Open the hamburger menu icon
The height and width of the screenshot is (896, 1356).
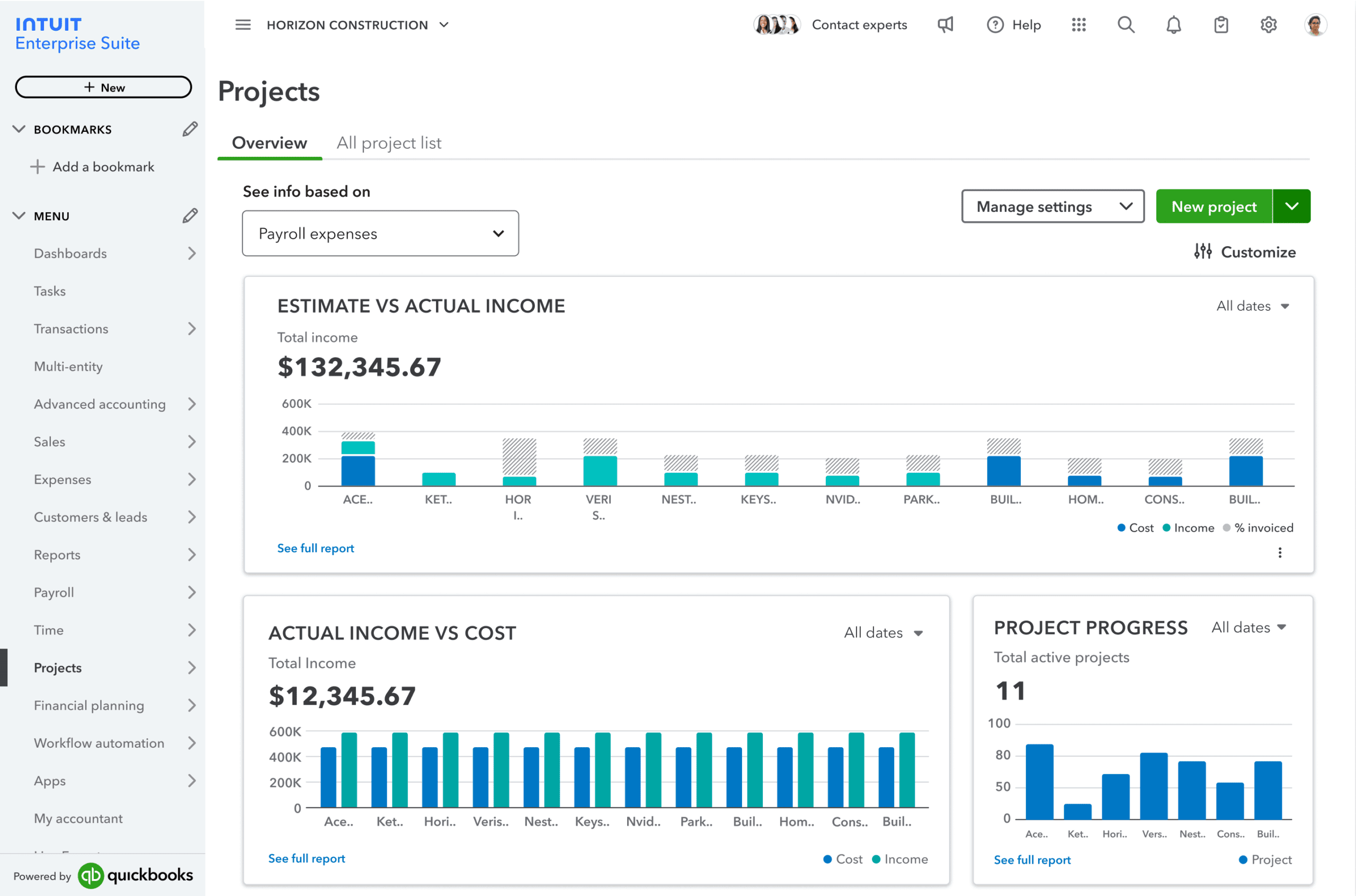click(x=243, y=24)
